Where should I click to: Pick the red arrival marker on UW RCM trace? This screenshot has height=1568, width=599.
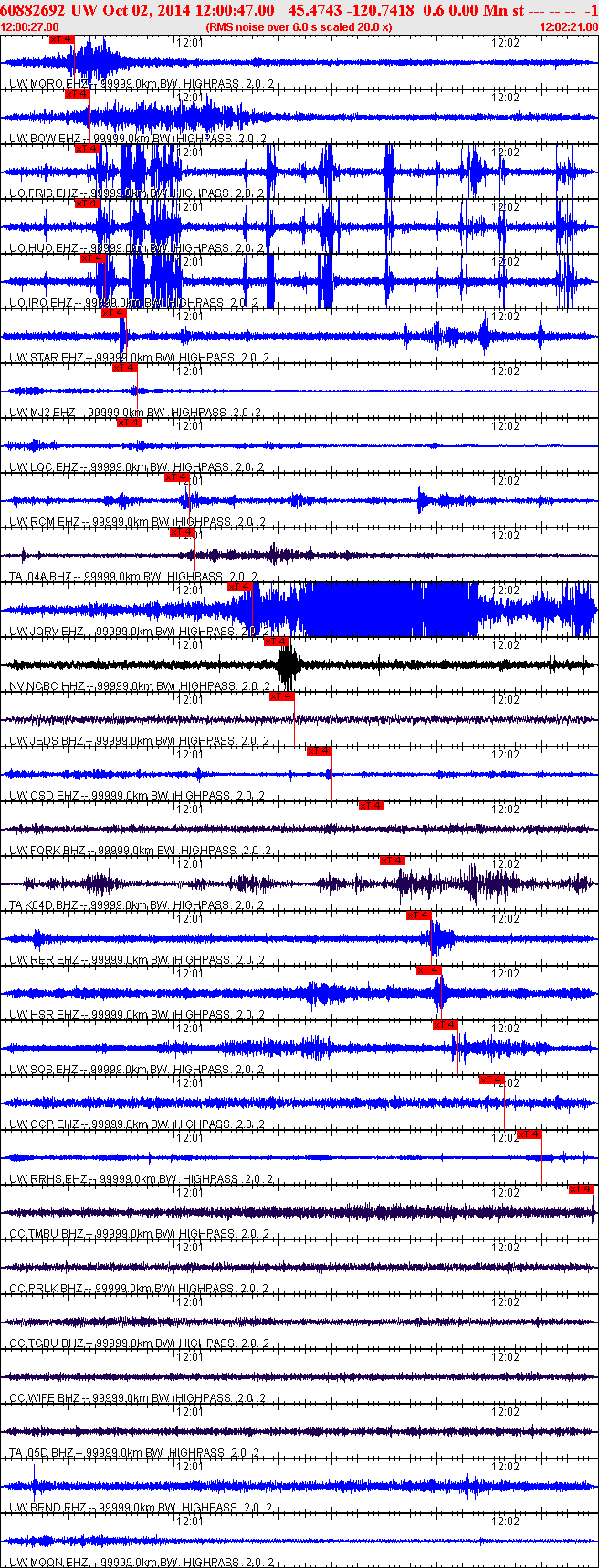coord(176,477)
